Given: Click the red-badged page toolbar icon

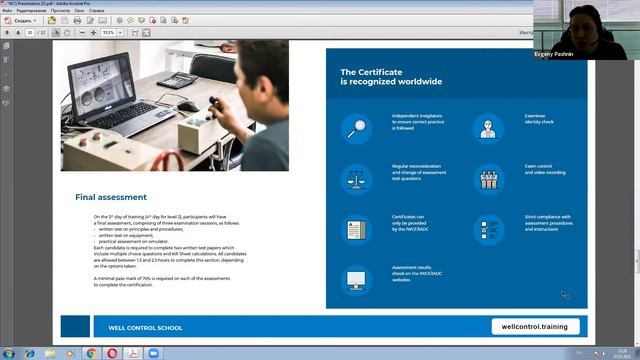Looking at the screenshot, I should 153,20.
